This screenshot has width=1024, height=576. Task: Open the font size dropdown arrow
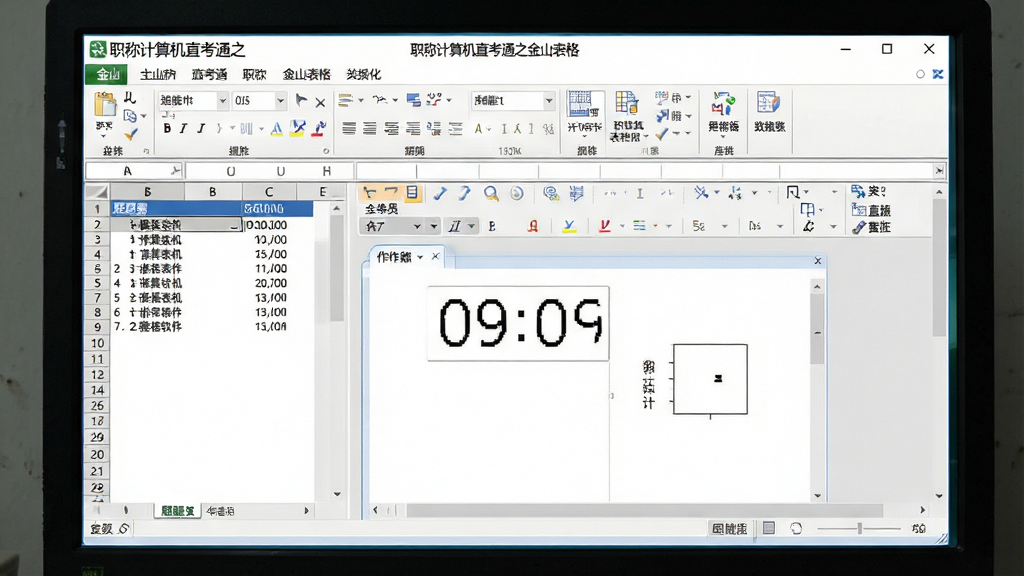click(280, 101)
